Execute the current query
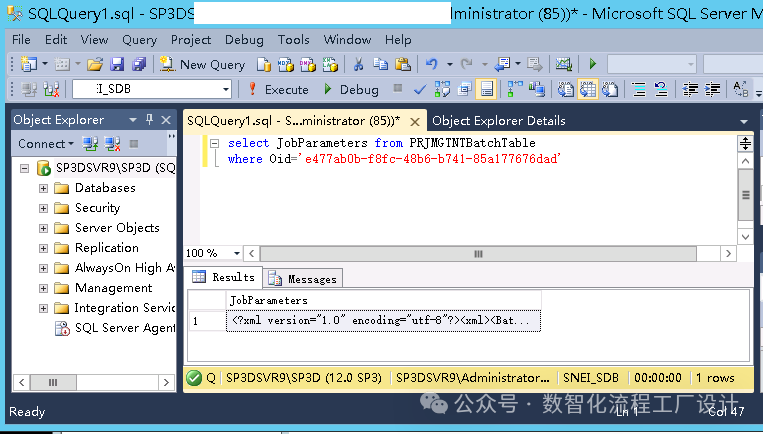 (x=278, y=90)
